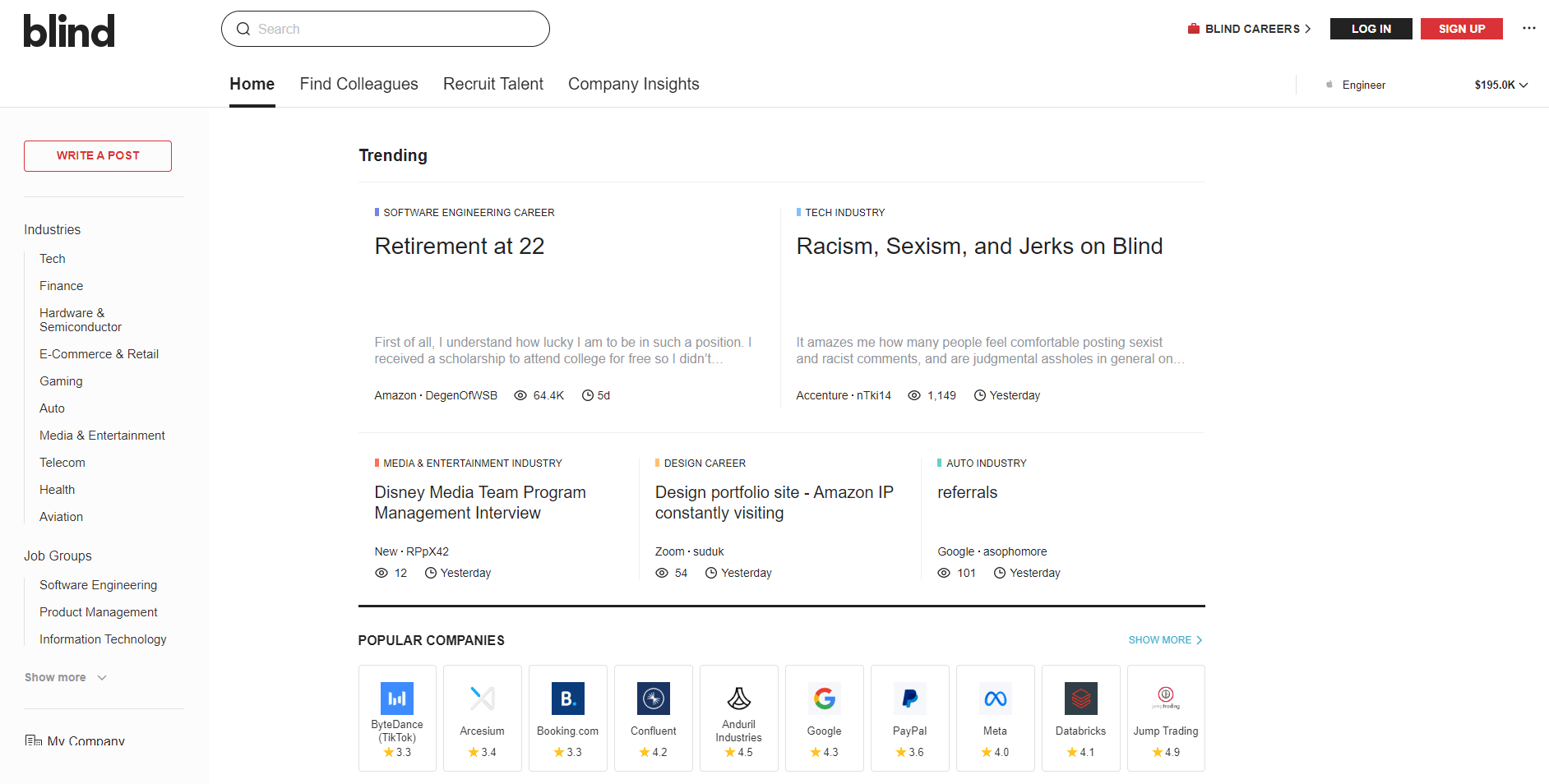Select E-Commerce & Retail industry
The image size is (1549, 784).
99,354
